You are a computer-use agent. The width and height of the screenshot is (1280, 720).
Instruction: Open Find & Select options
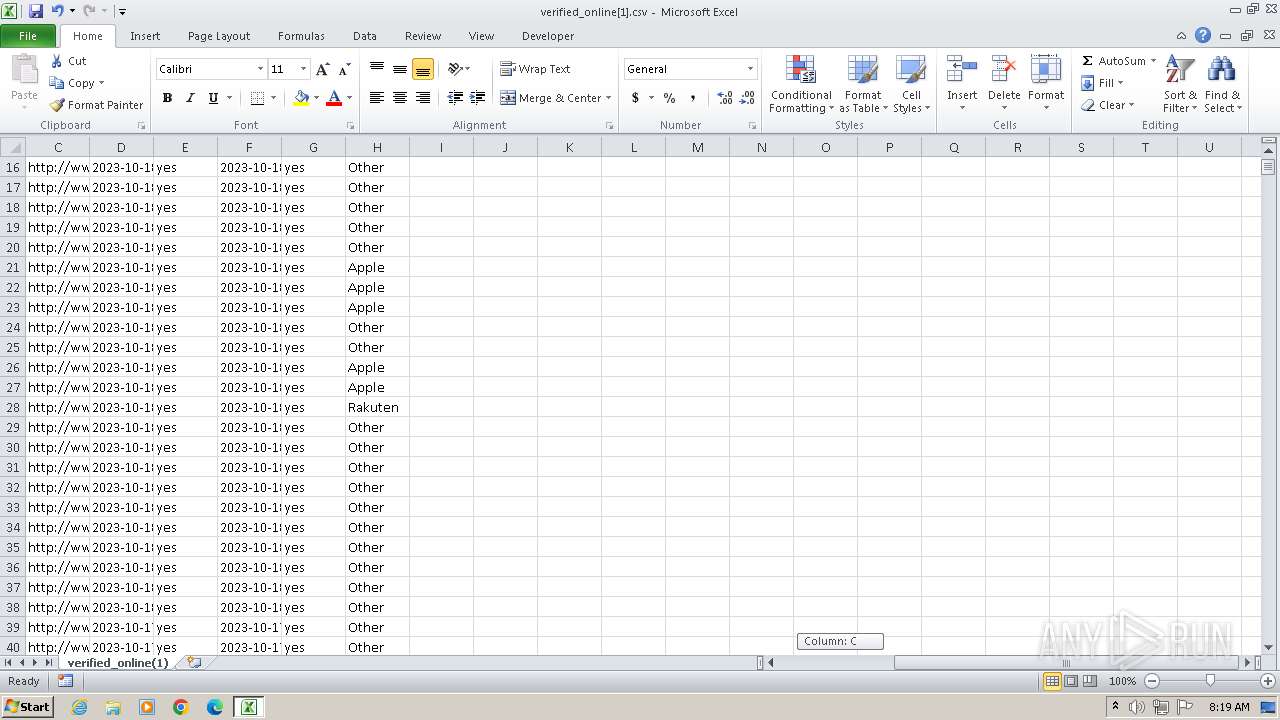(1222, 85)
